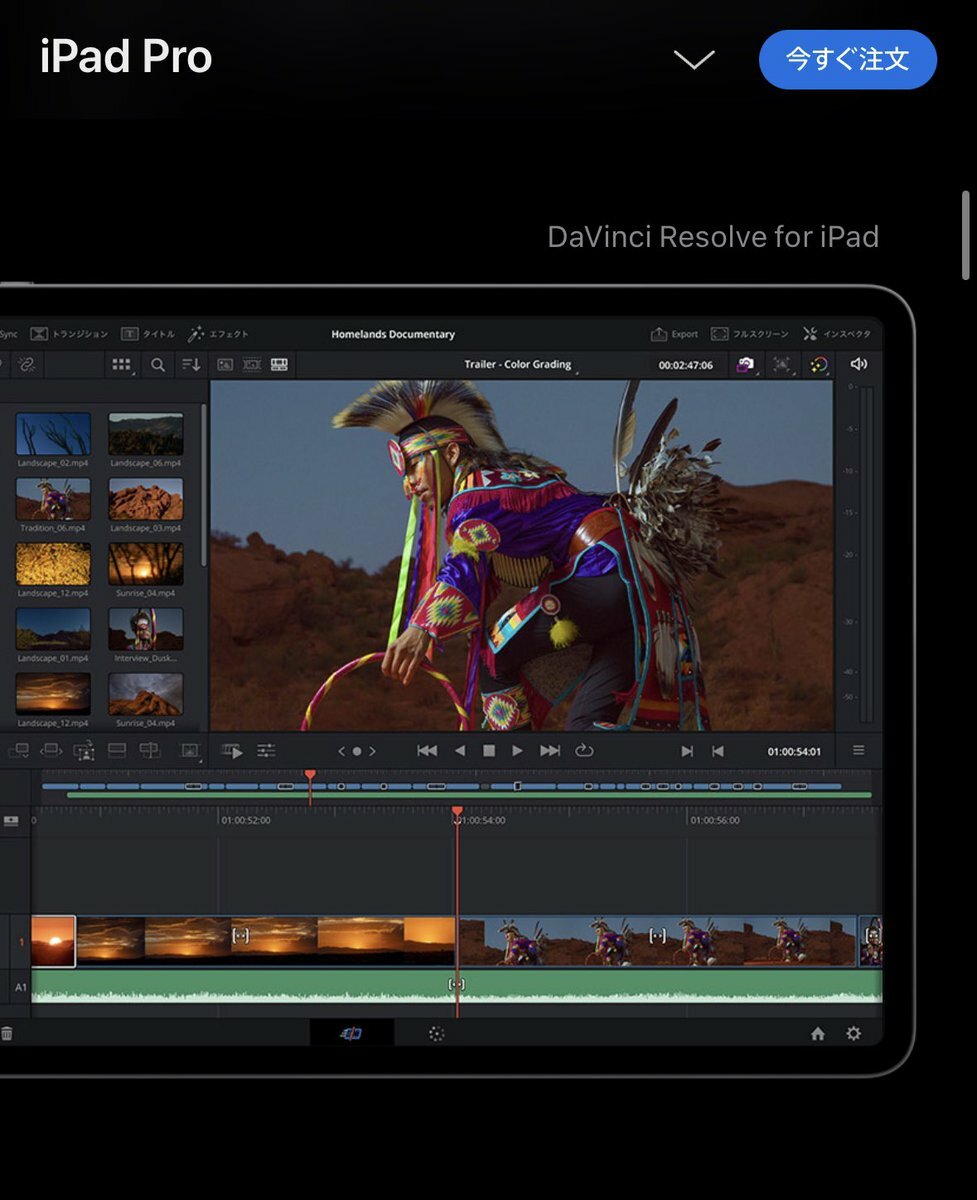Viewport: 977px width, 1200px height.
Task: Click the trash delete icon
Action: pos(6,1034)
